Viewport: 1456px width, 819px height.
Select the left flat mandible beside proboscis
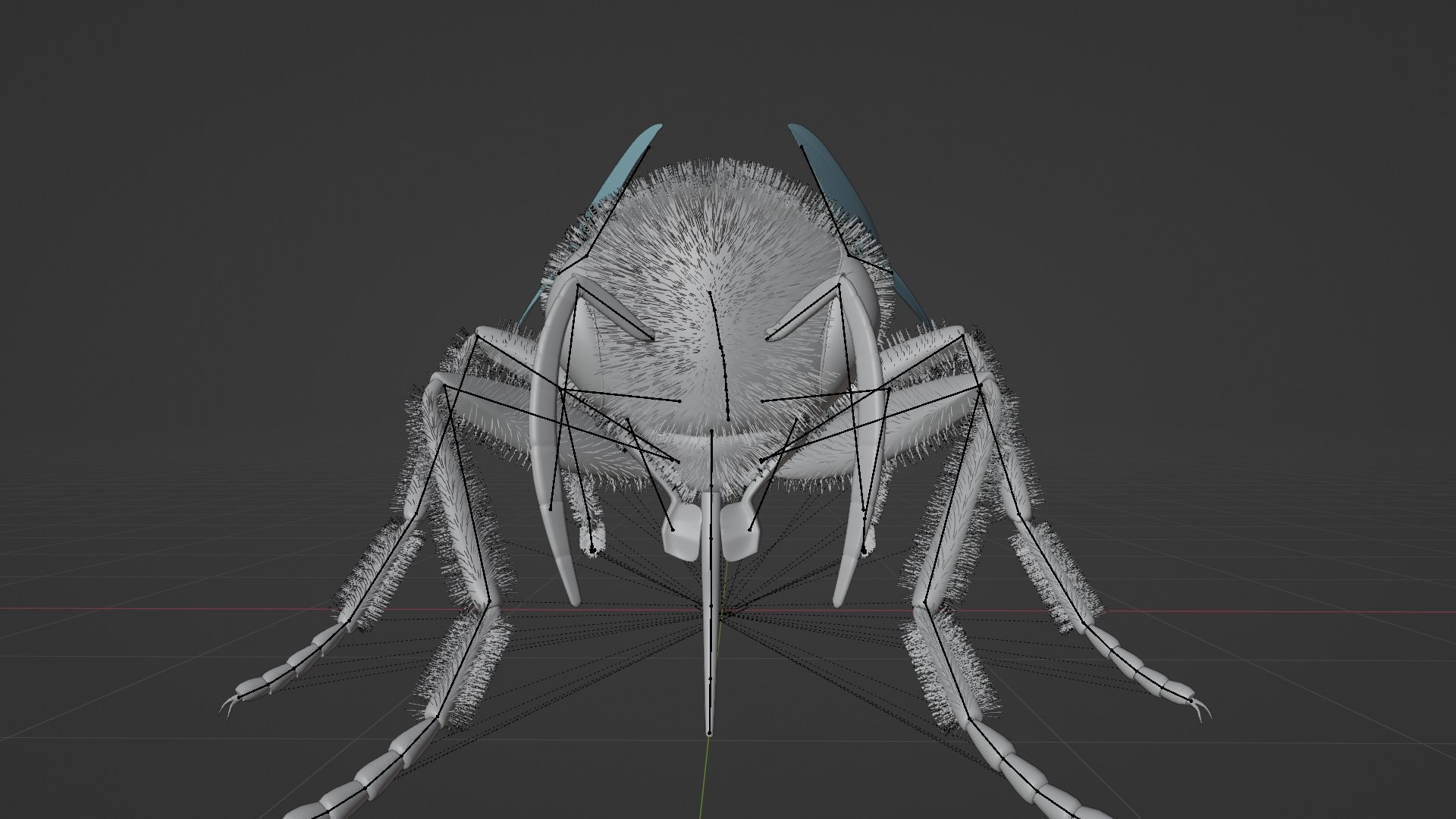pyautogui.click(x=682, y=532)
